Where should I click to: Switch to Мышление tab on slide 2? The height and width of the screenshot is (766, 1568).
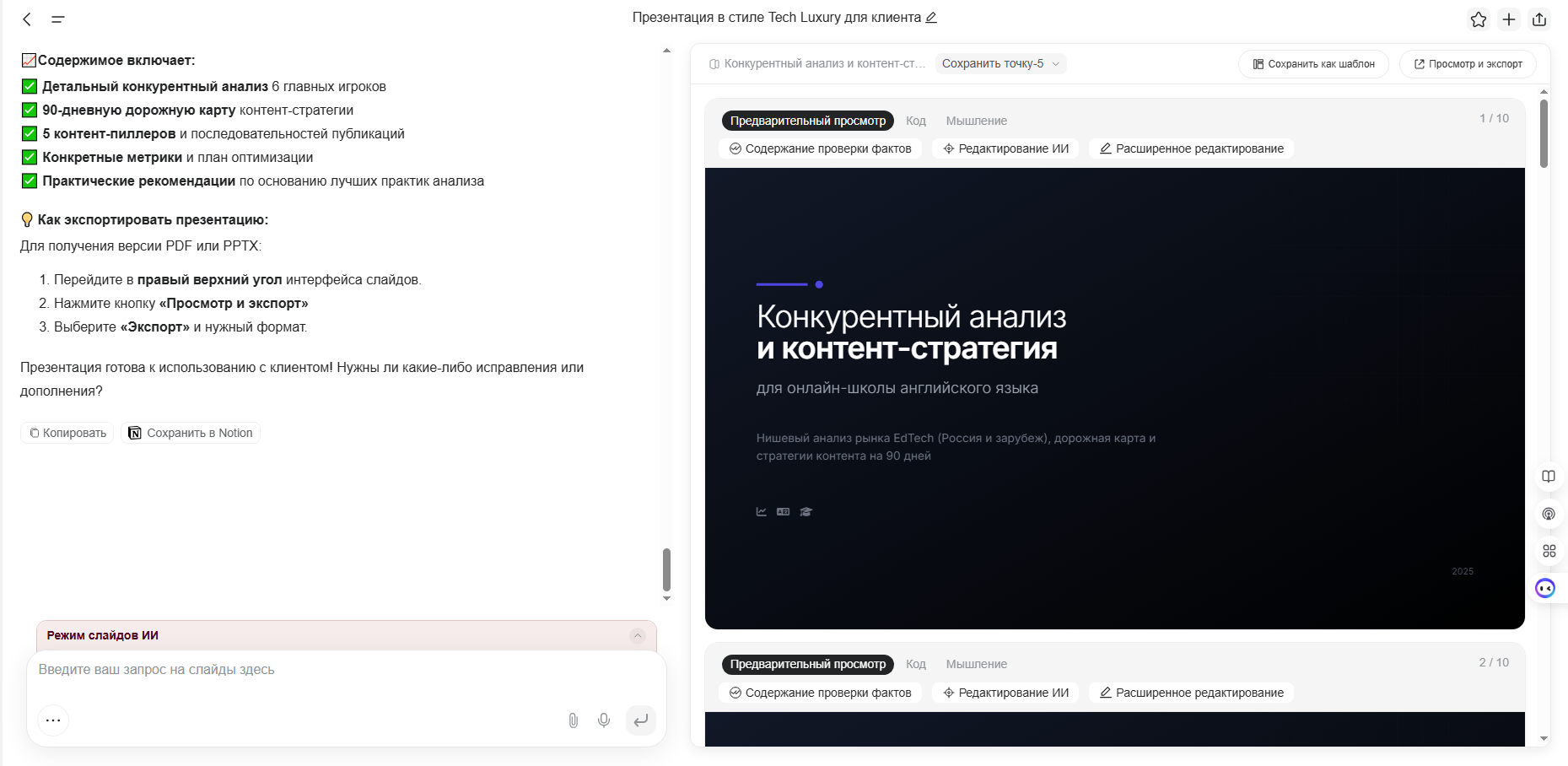(x=977, y=664)
